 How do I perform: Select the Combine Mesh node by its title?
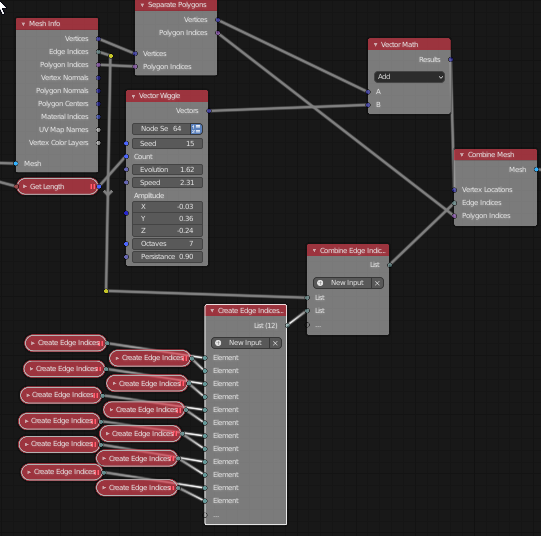pyautogui.click(x=491, y=155)
